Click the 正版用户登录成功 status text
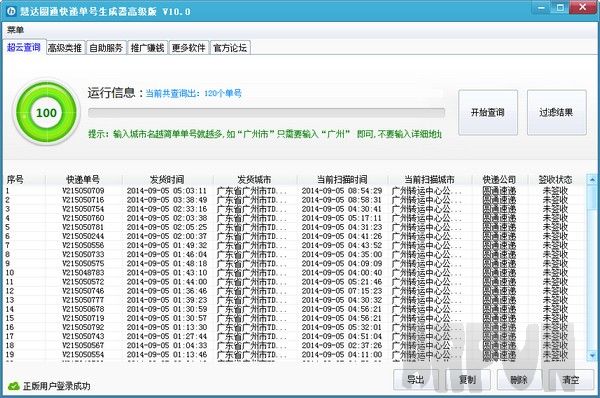The image size is (600, 398). (x=57, y=386)
